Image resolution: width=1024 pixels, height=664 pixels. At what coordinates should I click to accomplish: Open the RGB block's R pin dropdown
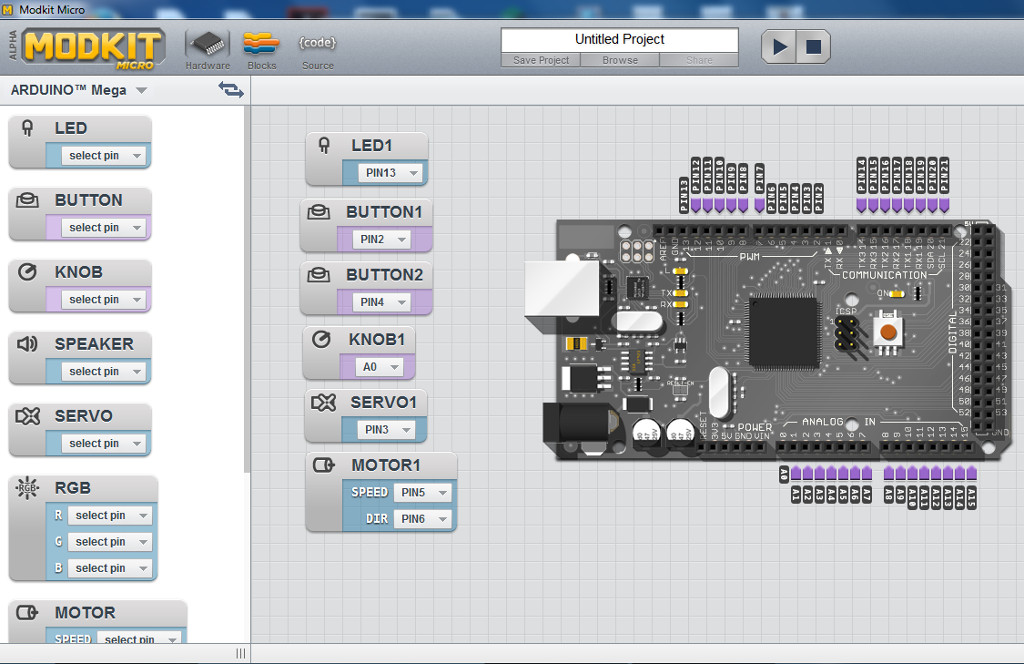[110, 515]
